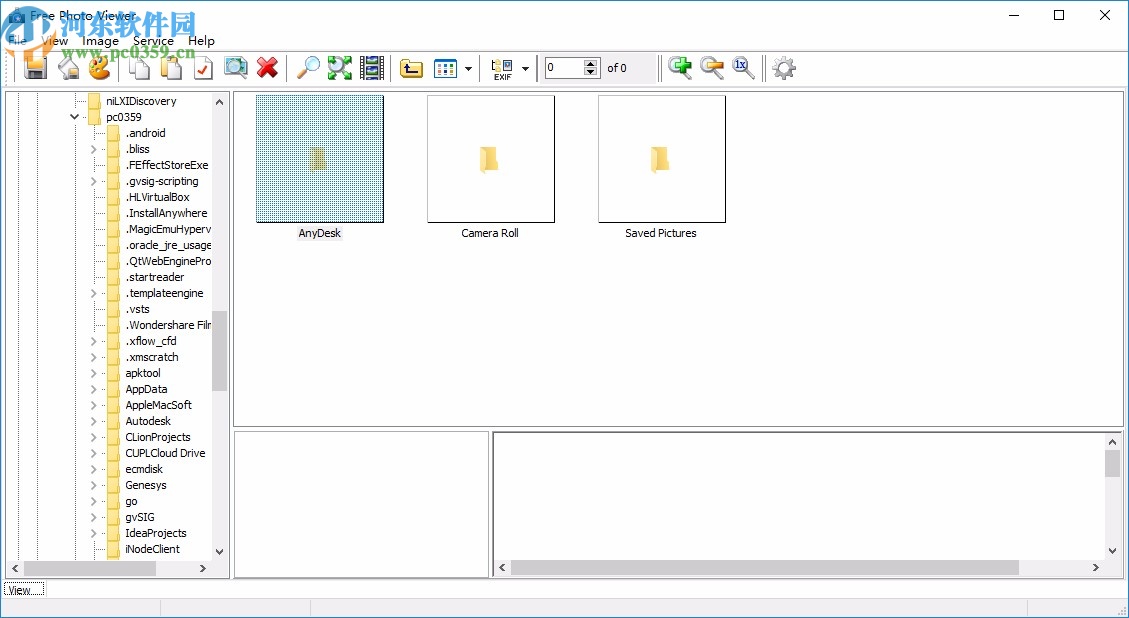Screen dimensions: 1129x618
Task: Click the EXIF info icon
Action: click(502, 69)
